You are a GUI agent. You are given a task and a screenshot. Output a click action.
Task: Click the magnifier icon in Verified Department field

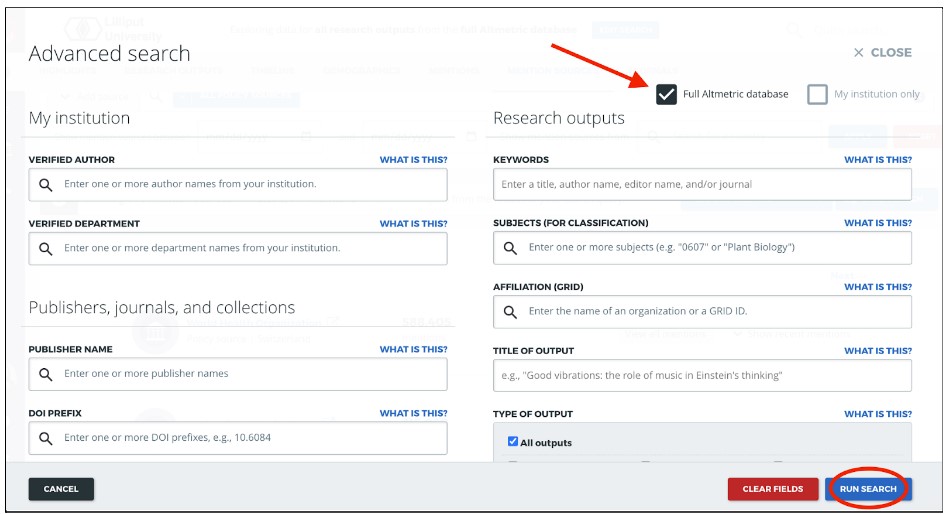click(x=46, y=249)
